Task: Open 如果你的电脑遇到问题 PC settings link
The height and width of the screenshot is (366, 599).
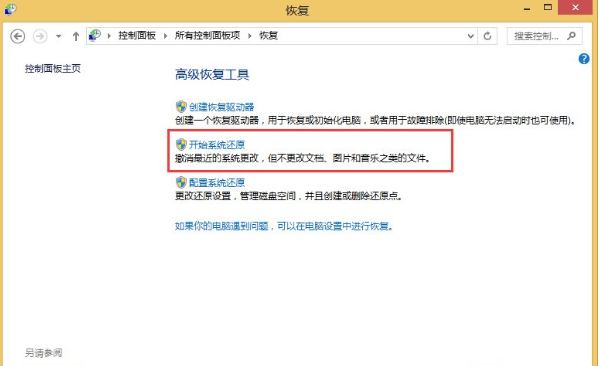Action: [284, 226]
